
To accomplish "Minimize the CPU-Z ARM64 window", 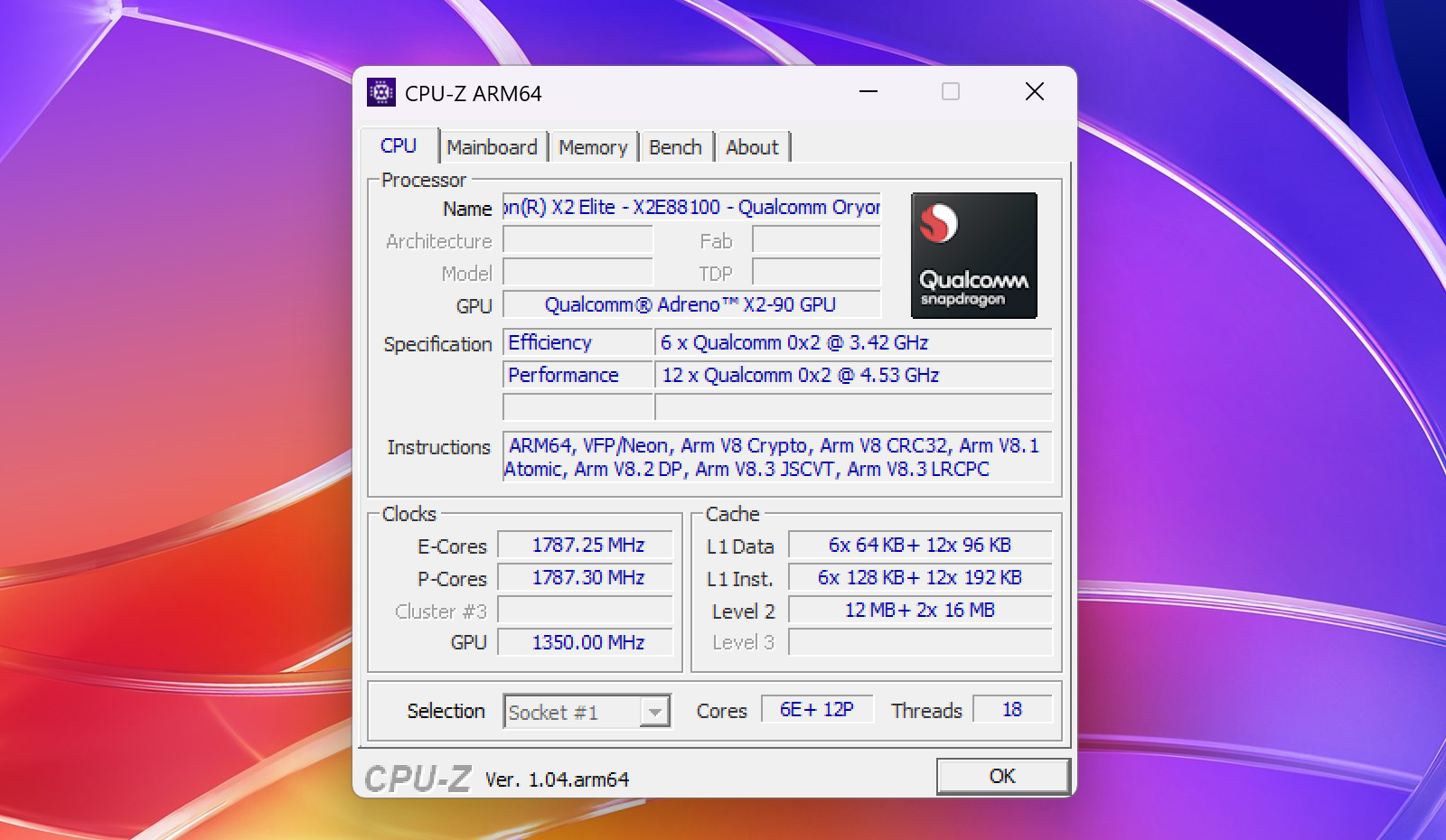I will point(869,91).
